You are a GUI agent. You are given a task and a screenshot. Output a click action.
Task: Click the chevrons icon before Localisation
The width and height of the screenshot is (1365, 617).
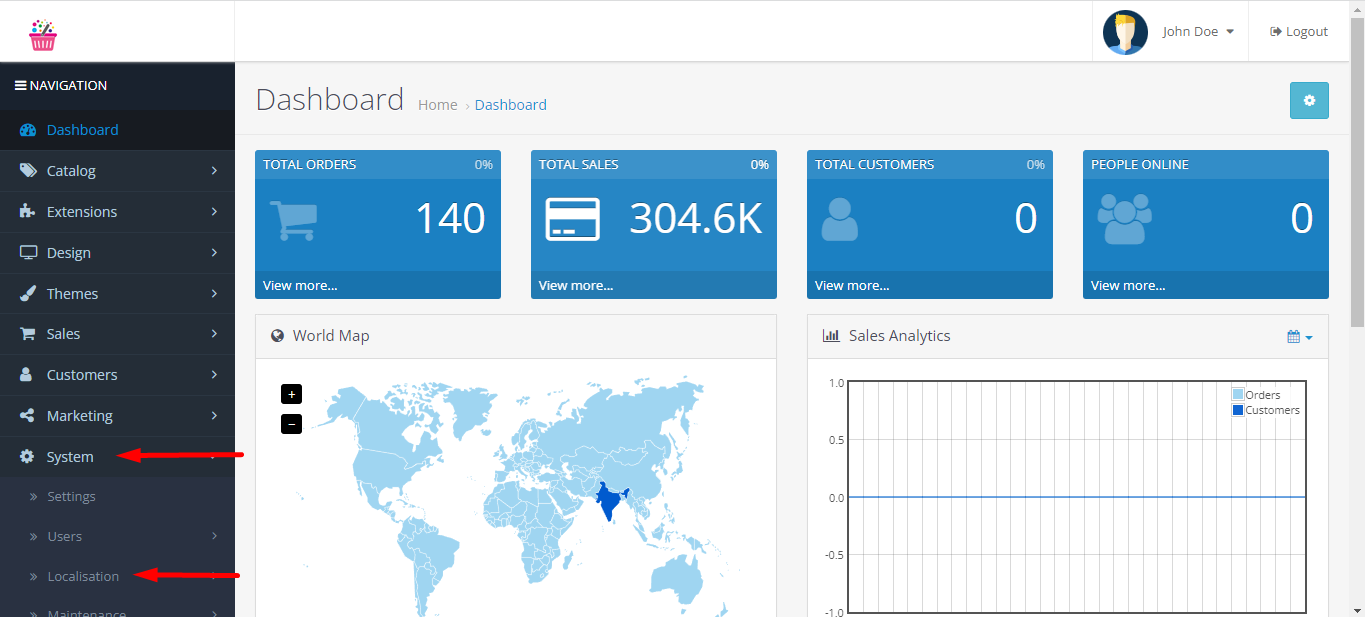point(33,577)
